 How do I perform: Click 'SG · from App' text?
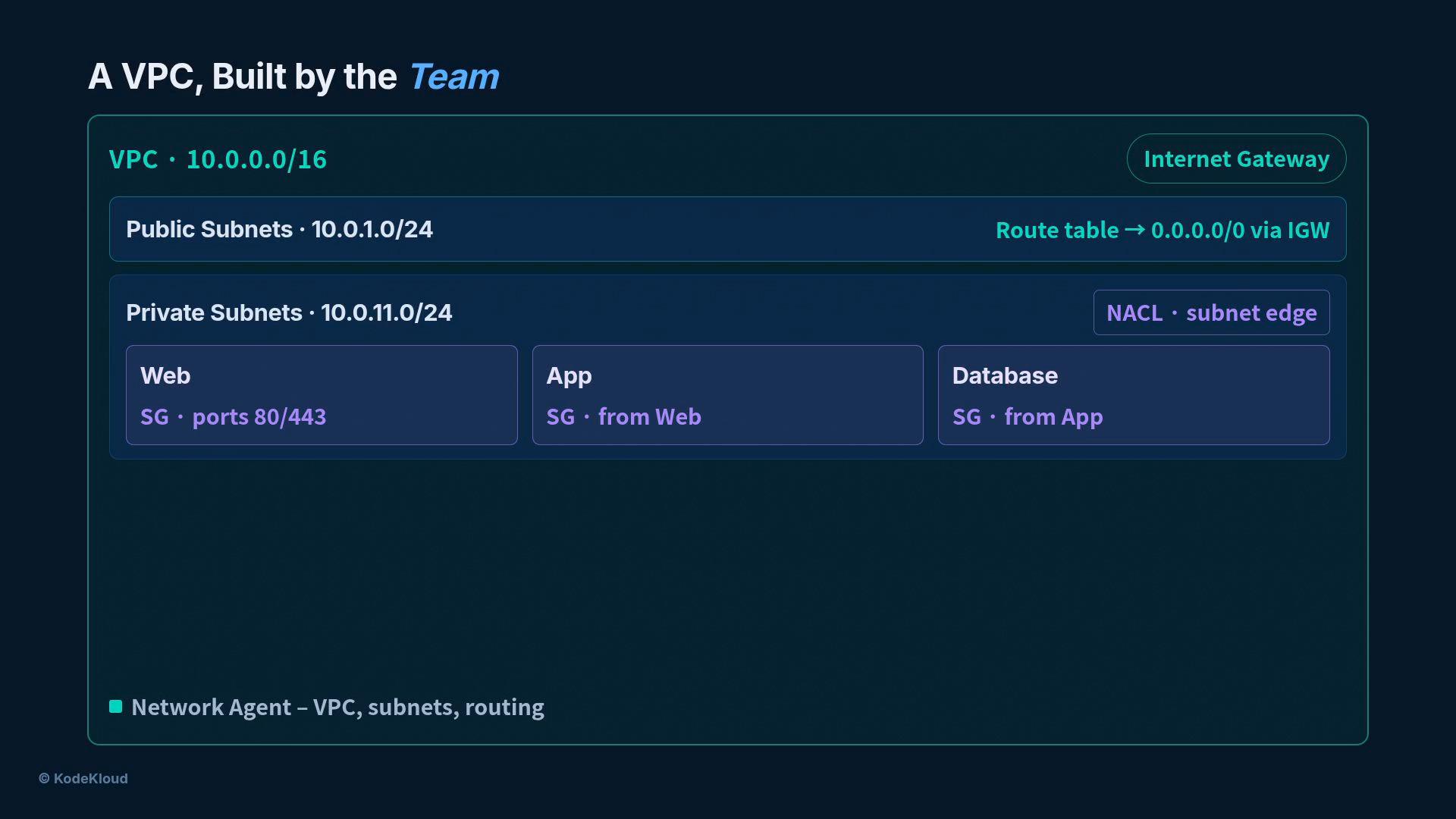coord(1028,416)
